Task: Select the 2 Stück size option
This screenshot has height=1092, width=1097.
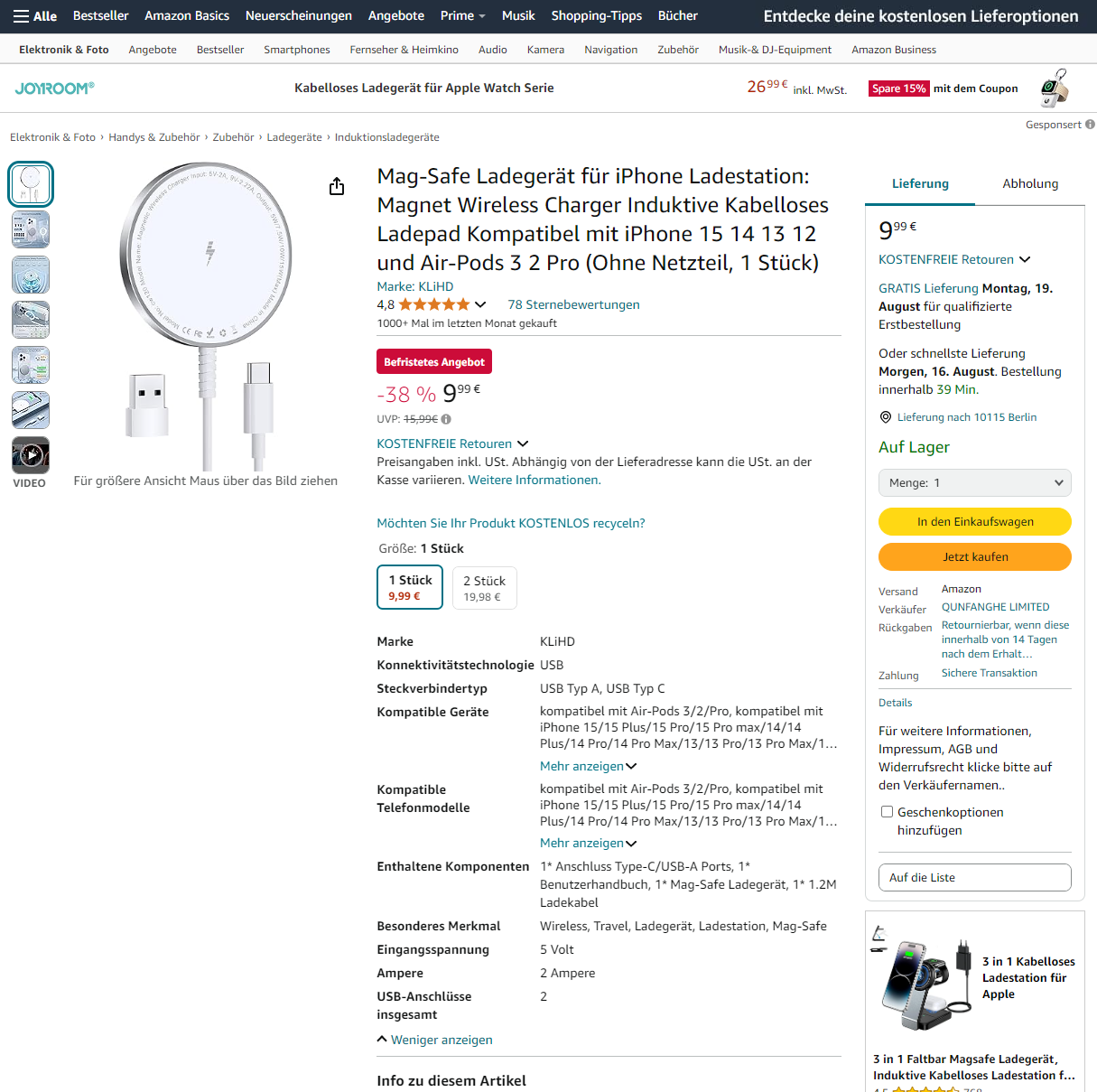Action: pyautogui.click(x=485, y=588)
